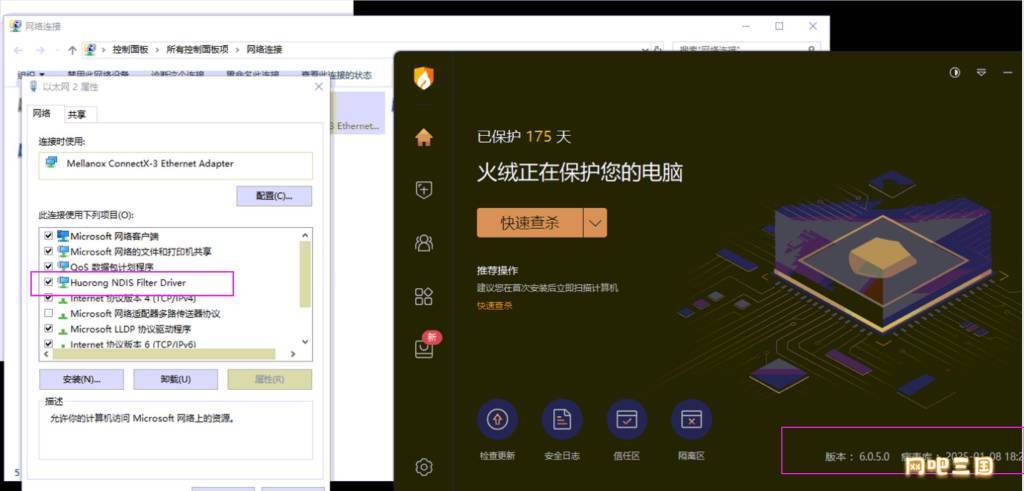Minimize the Huorong window
The width and height of the screenshot is (1024, 491).
[1008, 72]
